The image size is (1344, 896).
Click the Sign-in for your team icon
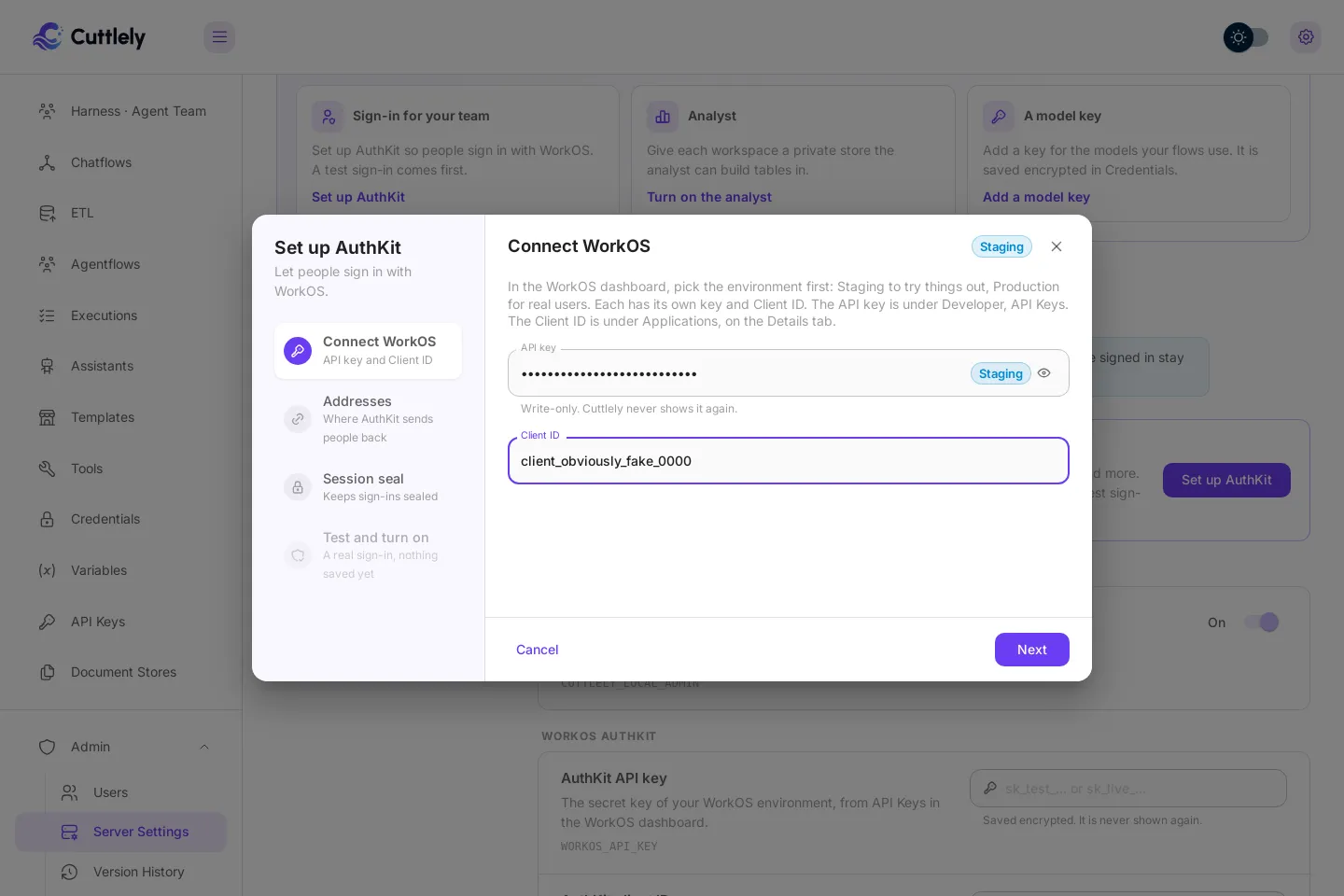328,117
